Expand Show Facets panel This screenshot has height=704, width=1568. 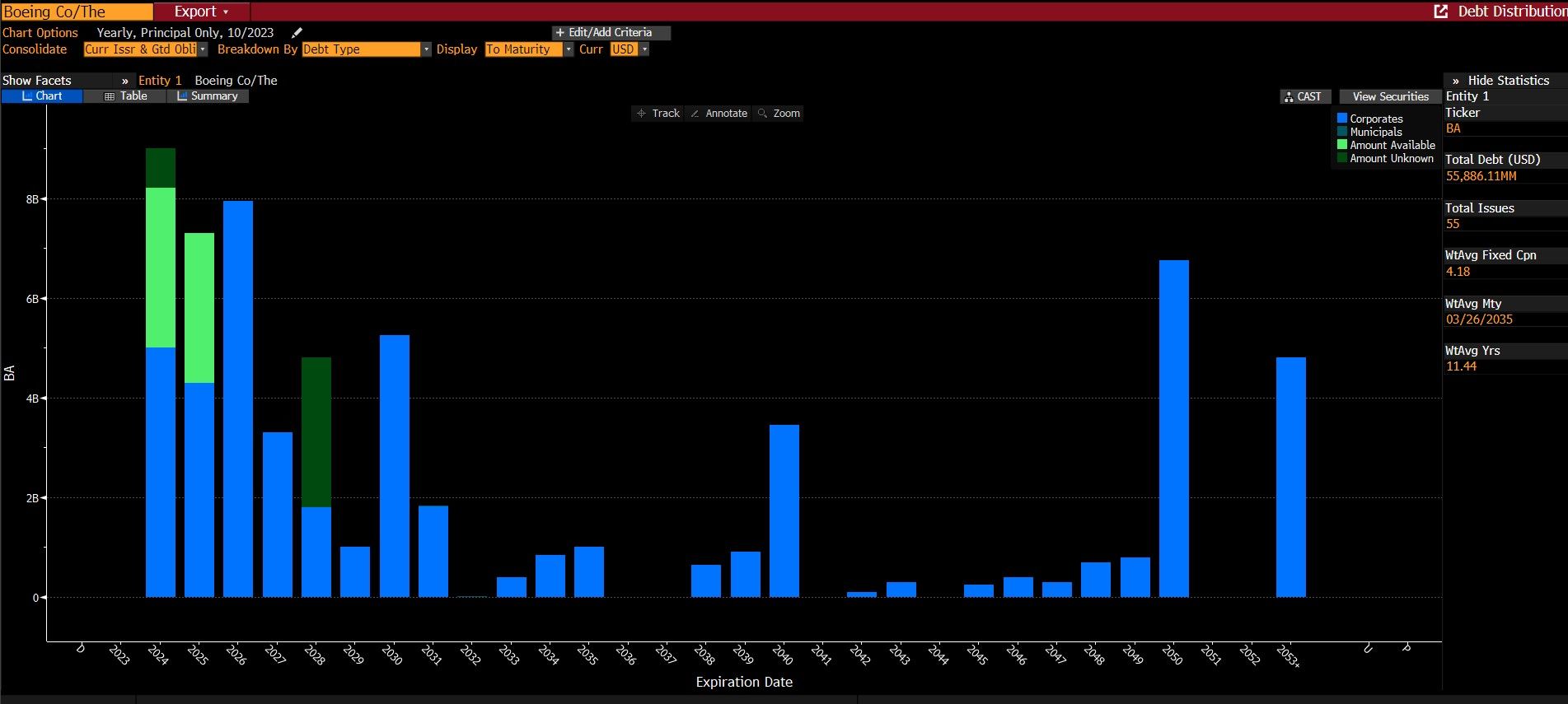[66, 81]
